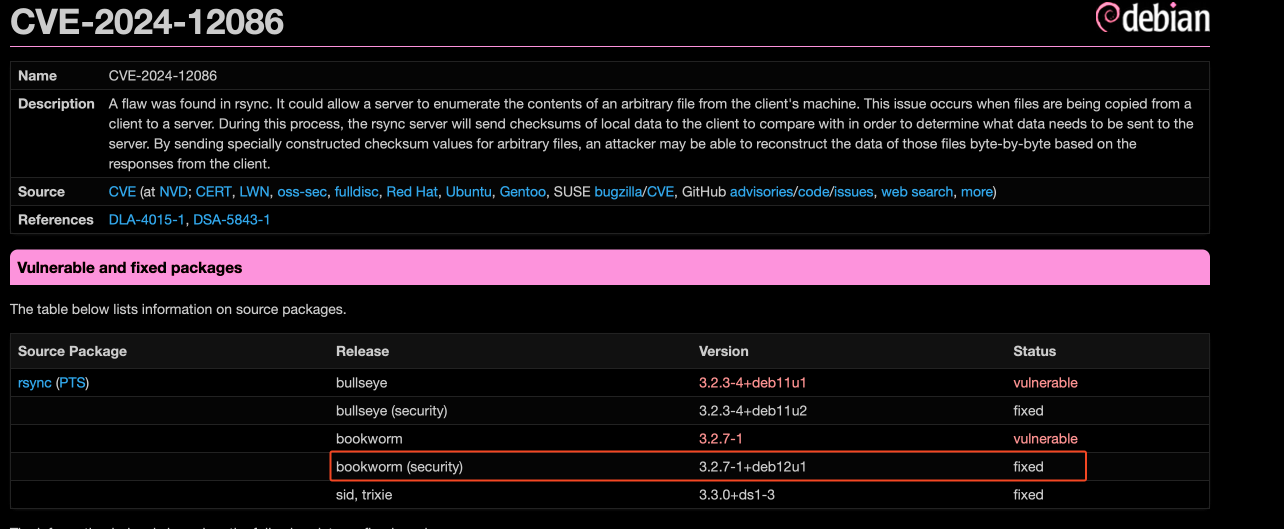
Task: Open the Gentoo source link
Action: 522,192
